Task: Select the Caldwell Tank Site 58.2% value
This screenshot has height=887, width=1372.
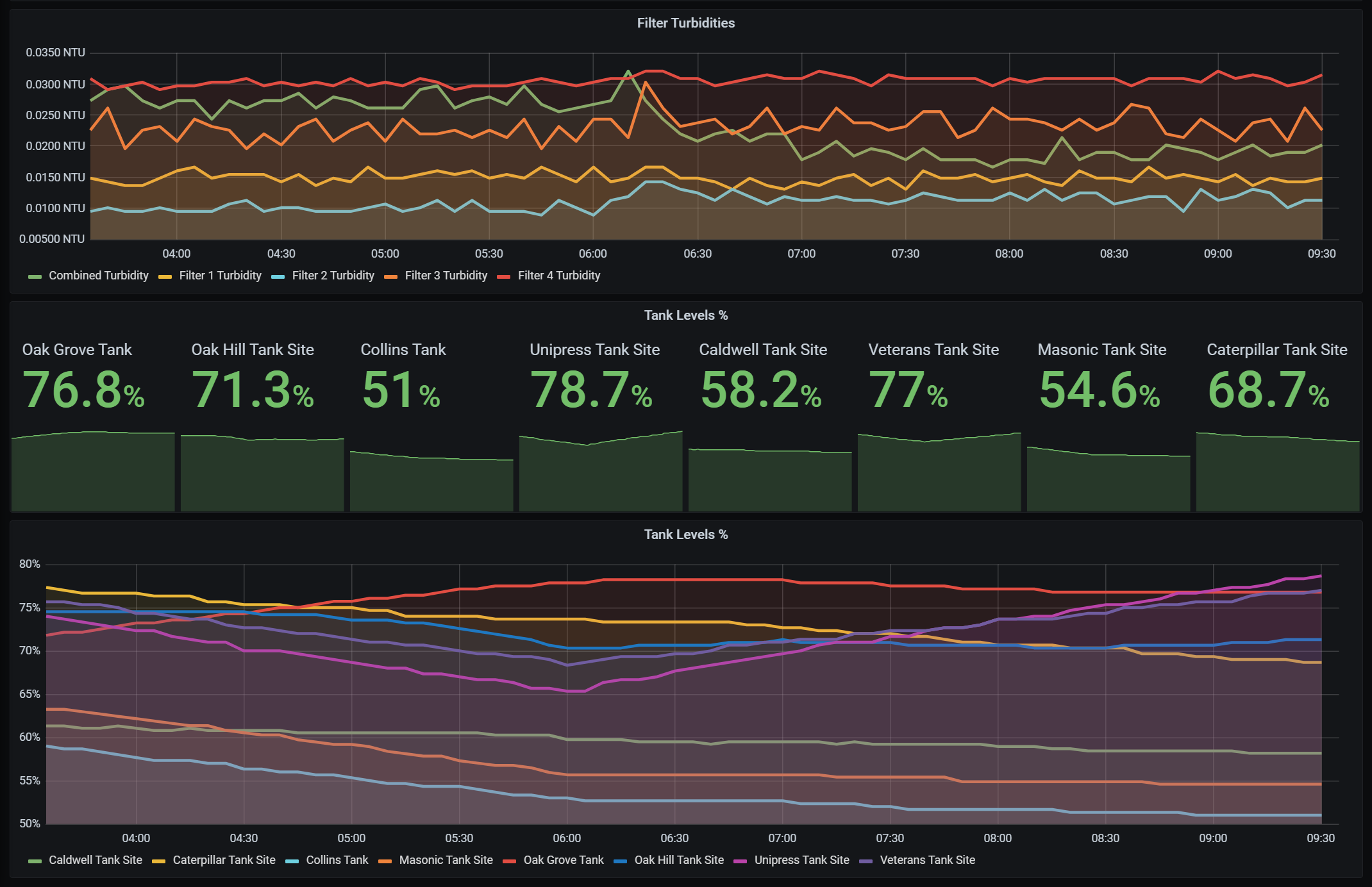Action: coord(761,390)
